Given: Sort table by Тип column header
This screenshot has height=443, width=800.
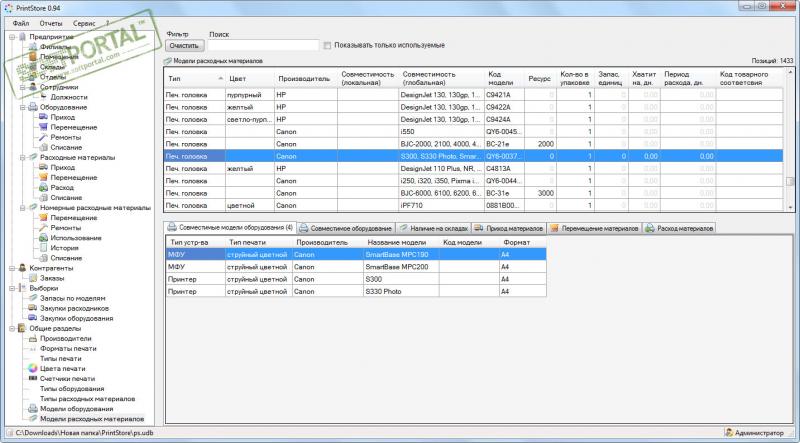Looking at the screenshot, I should (x=195, y=79).
